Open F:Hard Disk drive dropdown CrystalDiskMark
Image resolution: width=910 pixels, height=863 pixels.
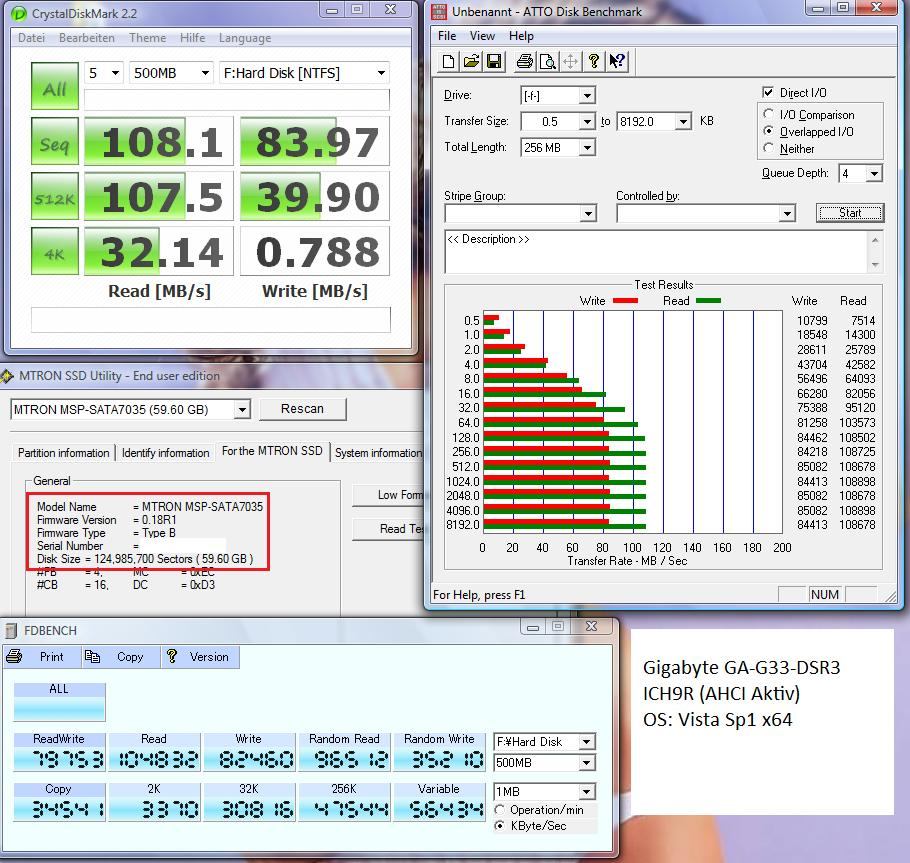(x=304, y=73)
